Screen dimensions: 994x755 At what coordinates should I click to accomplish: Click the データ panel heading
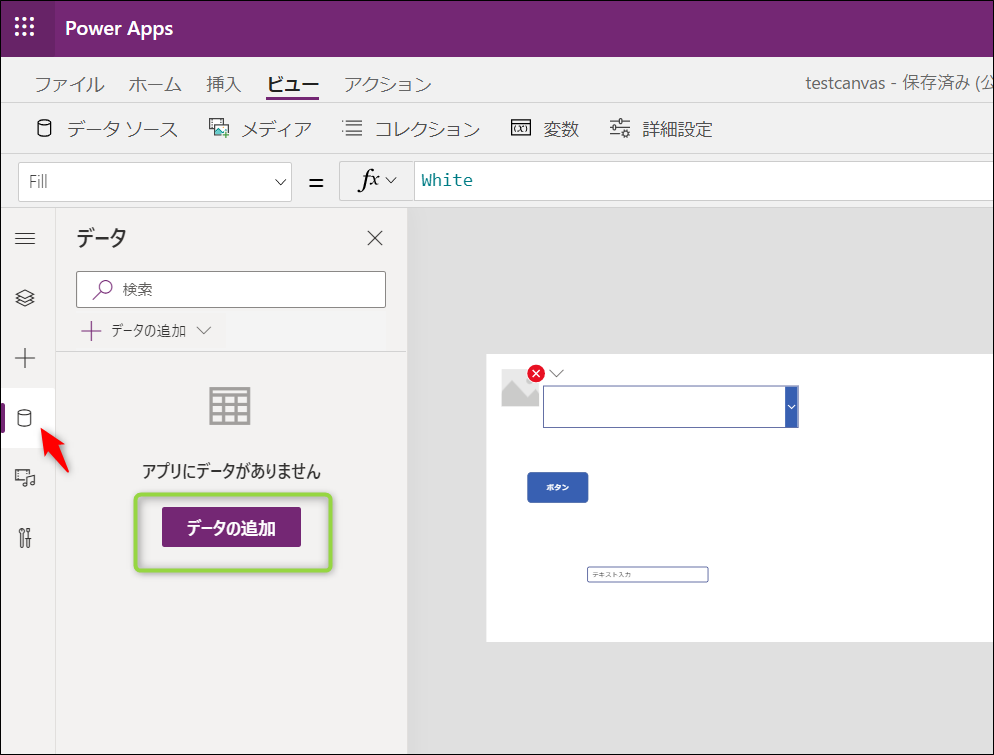(101, 238)
